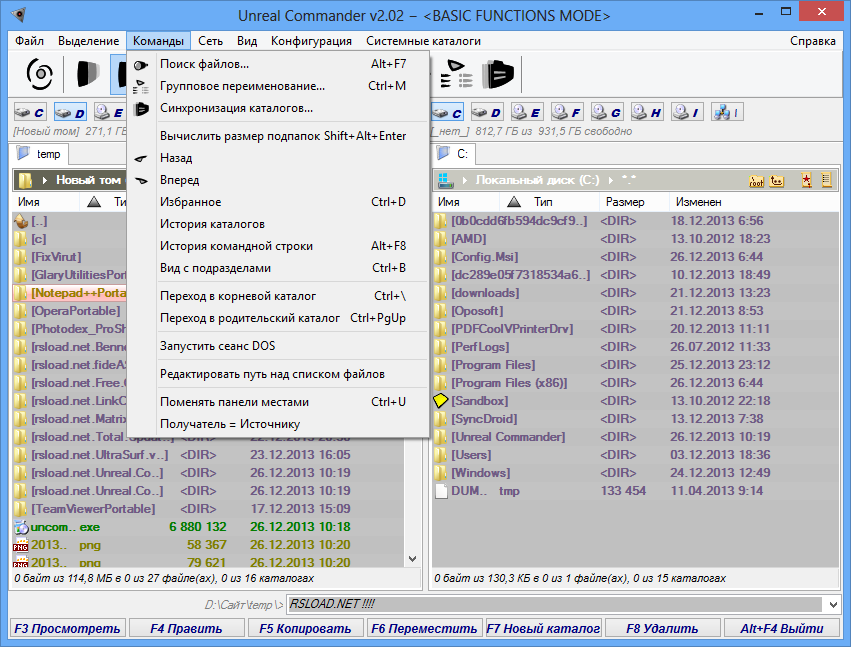Click F6 Переместить button
851x647 pixels.
424,629
